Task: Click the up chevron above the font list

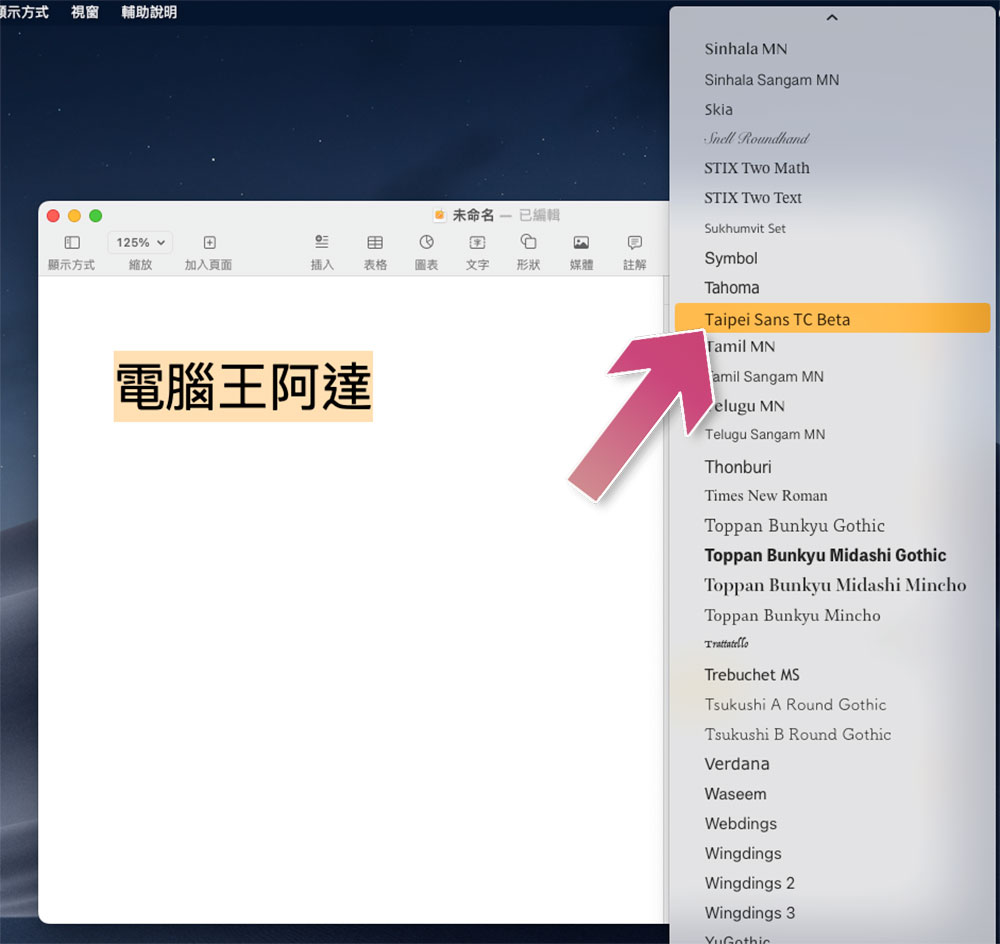Action: (x=832, y=17)
